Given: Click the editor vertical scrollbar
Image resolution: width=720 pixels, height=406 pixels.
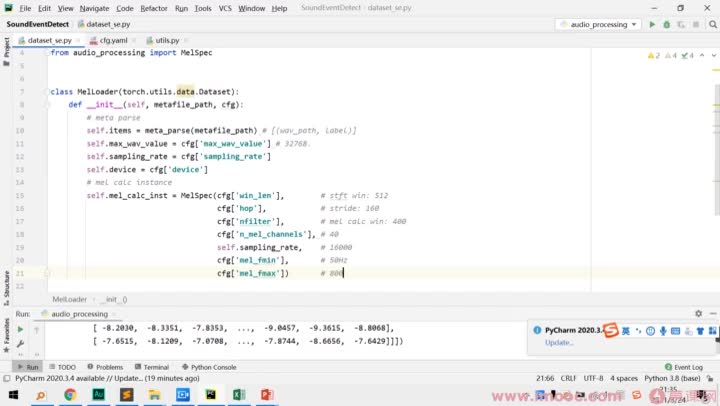Looking at the screenshot, I should (x=716, y=150).
